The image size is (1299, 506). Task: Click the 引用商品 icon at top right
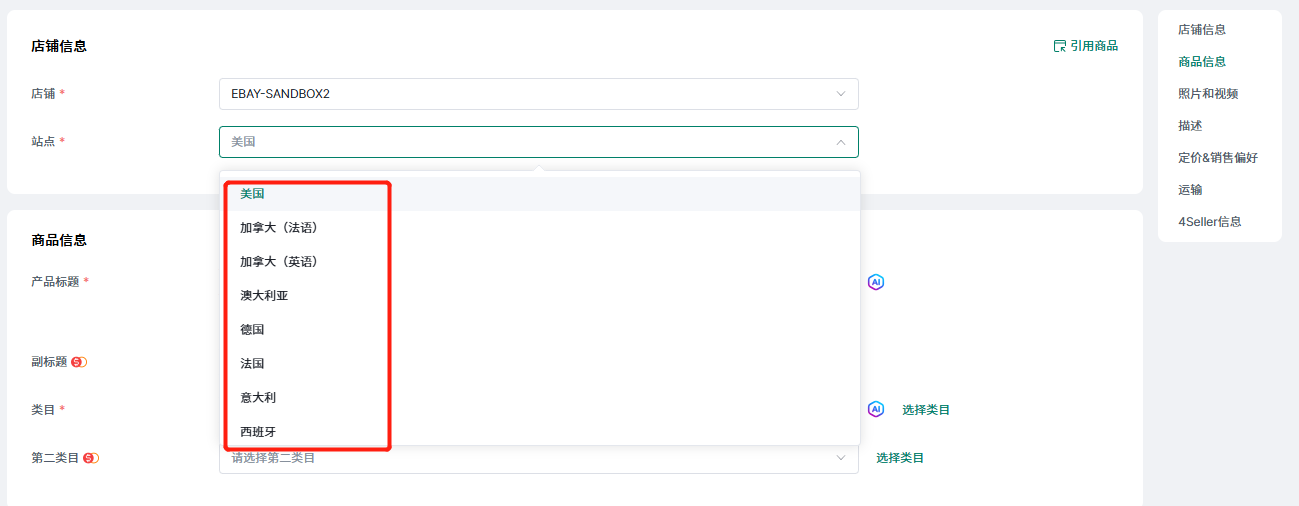pos(1060,46)
